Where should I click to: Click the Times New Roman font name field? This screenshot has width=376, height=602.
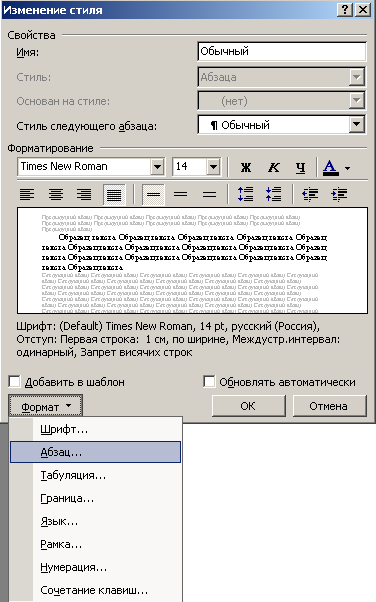pos(84,167)
